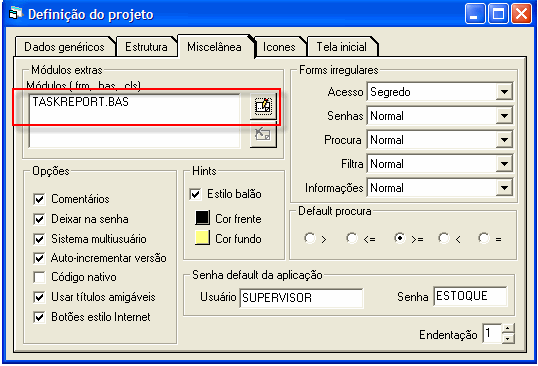Click the Endentação value field
538x366 pixels.
pyautogui.click(x=492, y=333)
